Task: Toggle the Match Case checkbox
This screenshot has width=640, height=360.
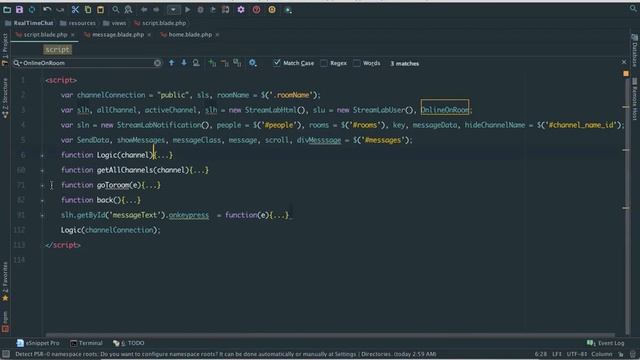Action: [x=277, y=63]
